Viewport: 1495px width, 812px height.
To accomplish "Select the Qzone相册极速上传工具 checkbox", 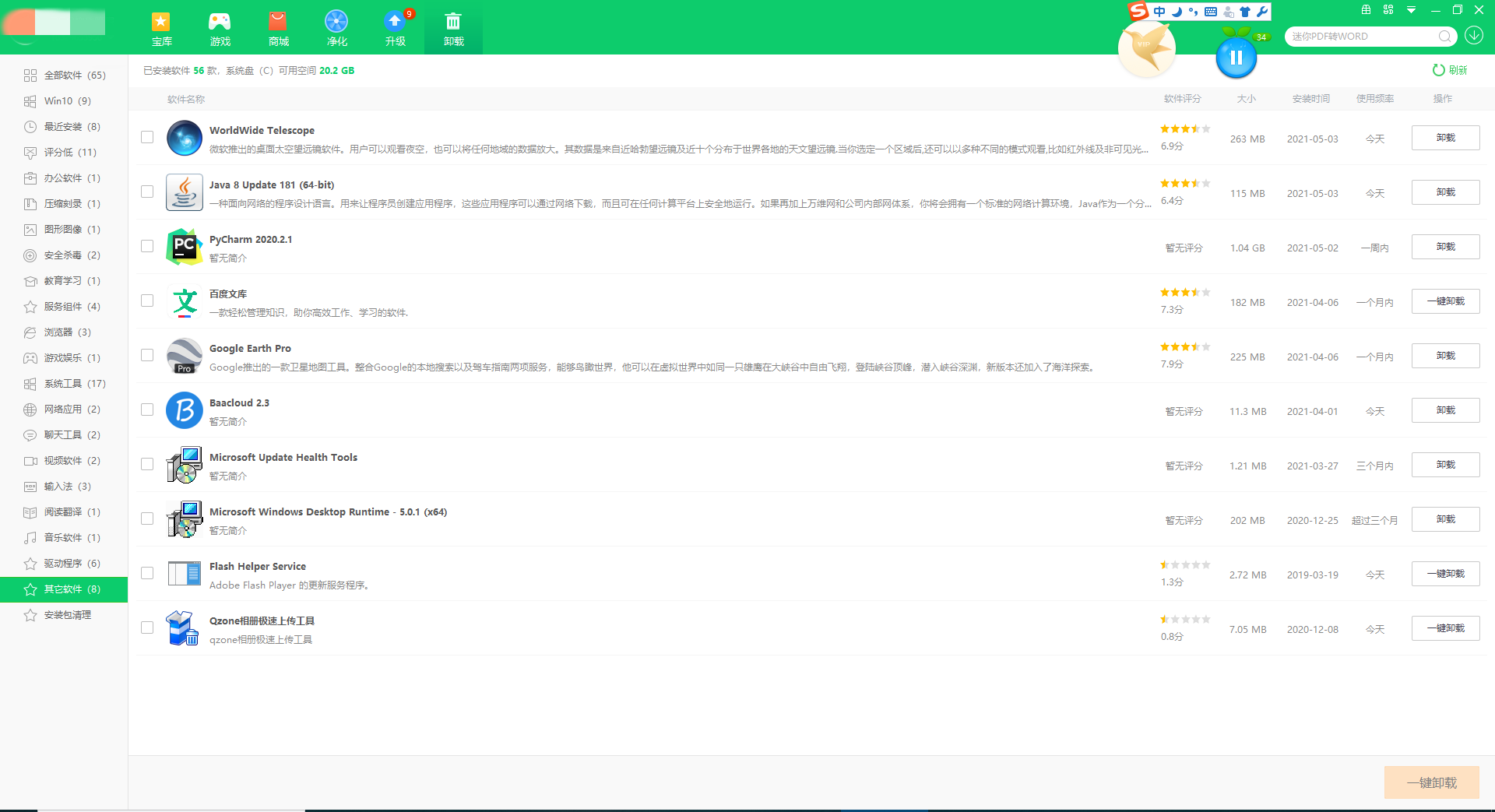I will pyautogui.click(x=147, y=627).
